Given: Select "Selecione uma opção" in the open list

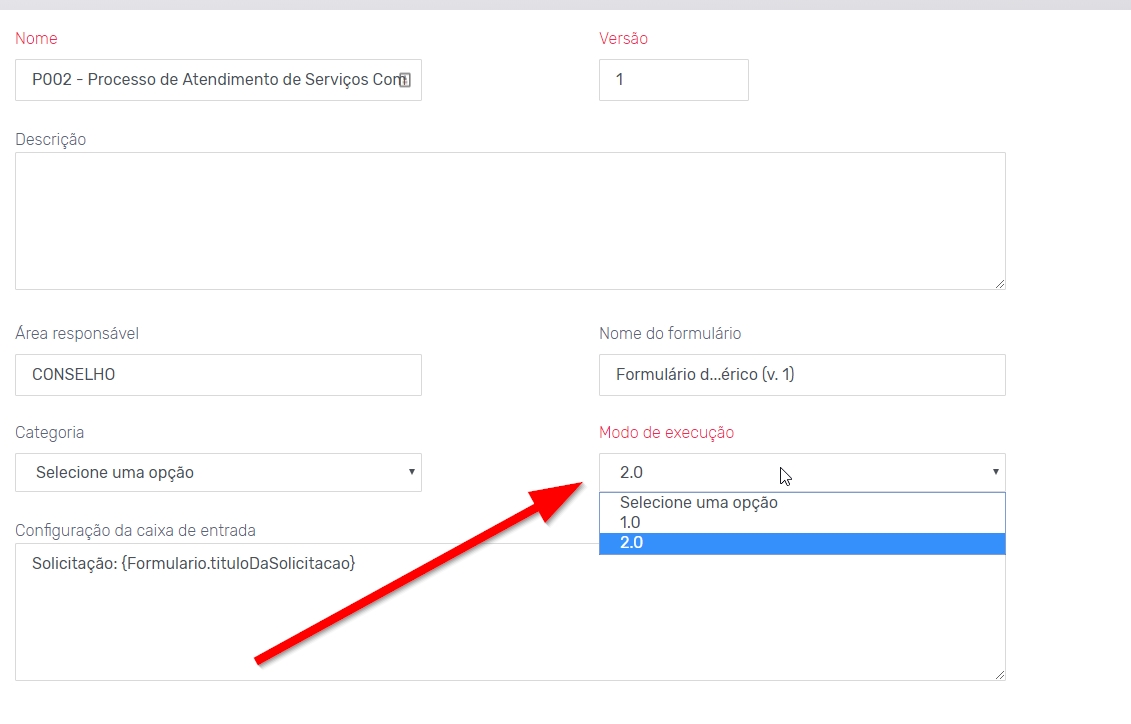Looking at the screenshot, I should coord(699,503).
